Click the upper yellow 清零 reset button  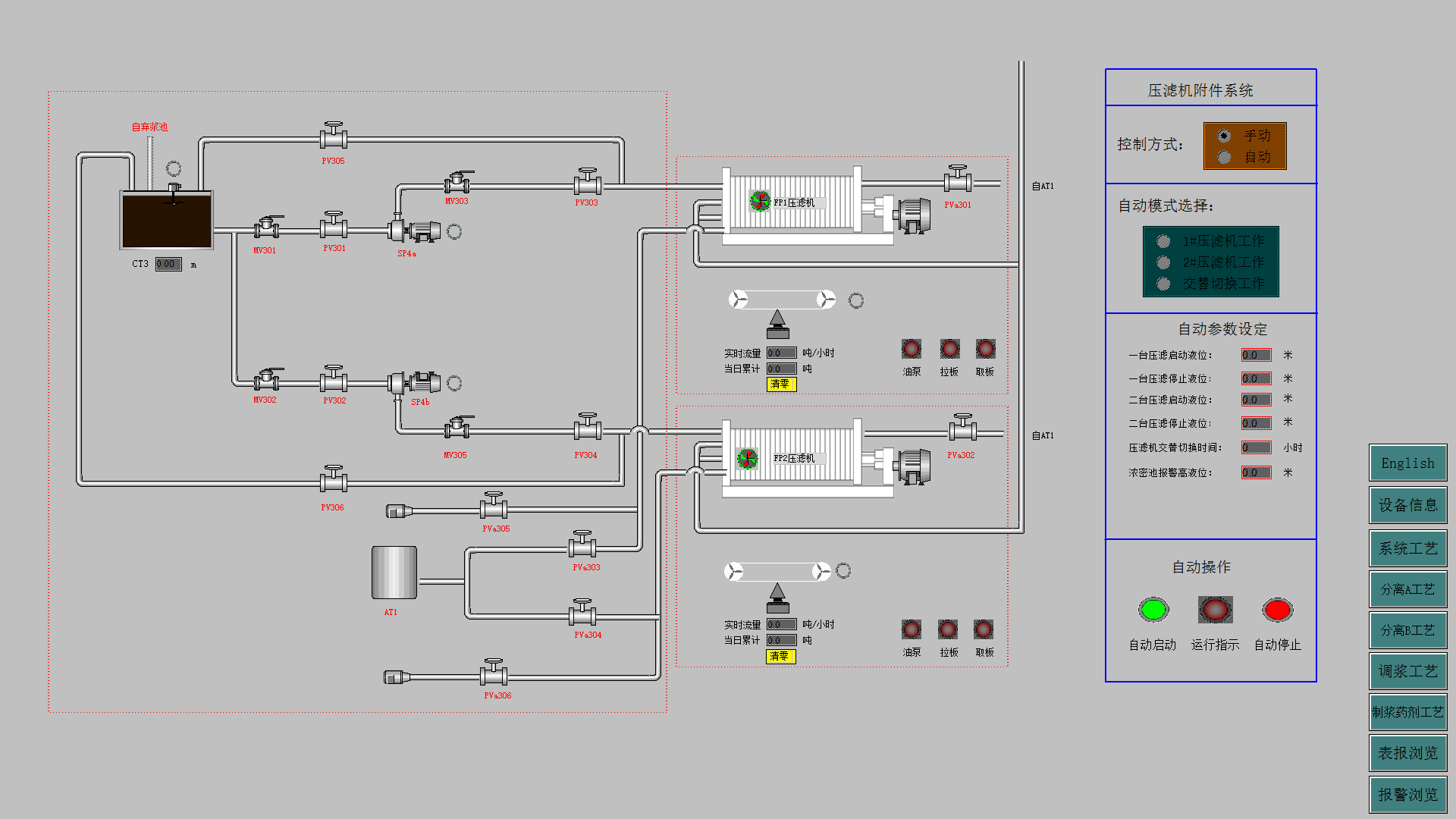[x=780, y=384]
